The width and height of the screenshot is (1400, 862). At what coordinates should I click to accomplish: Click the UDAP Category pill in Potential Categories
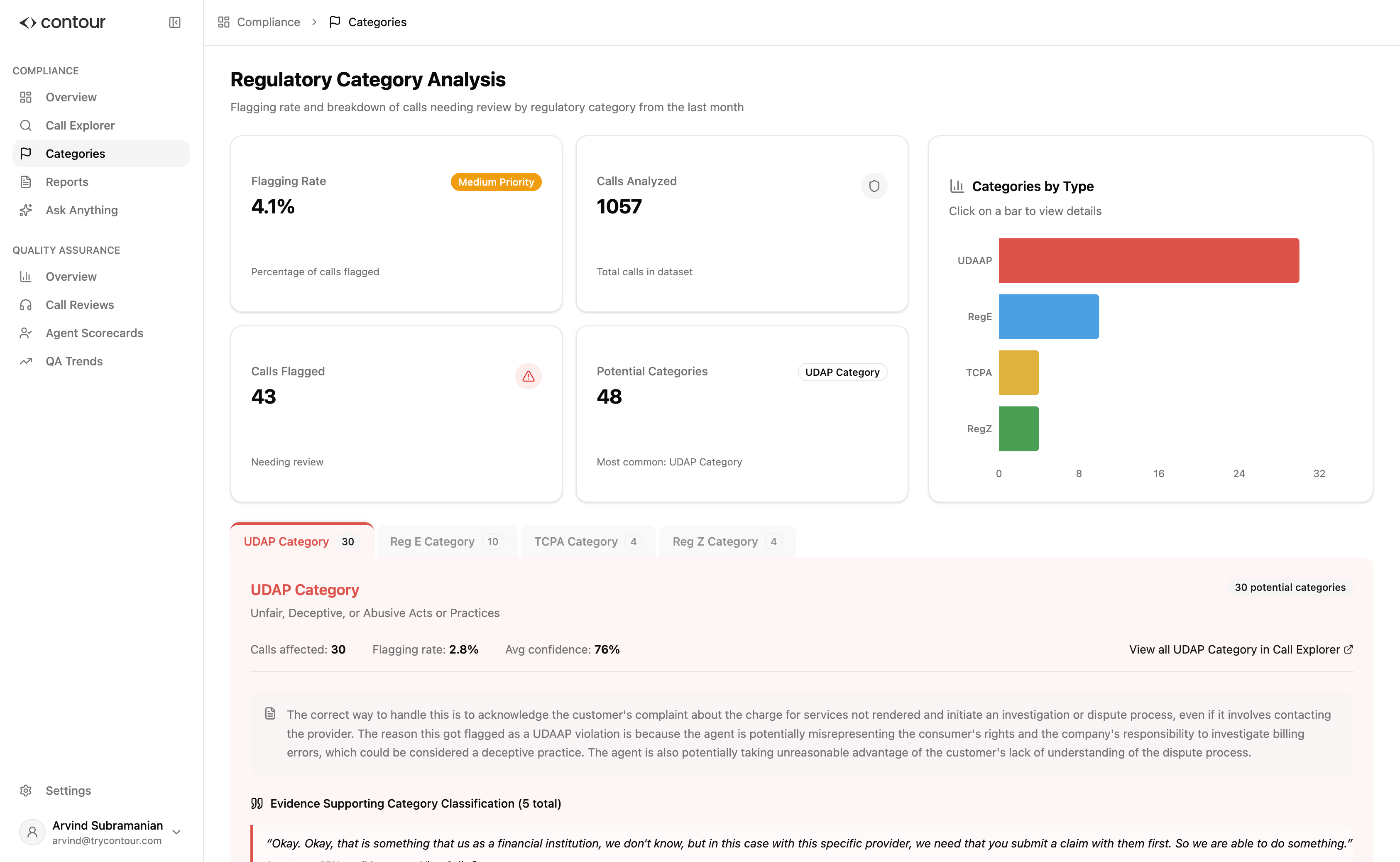point(842,372)
